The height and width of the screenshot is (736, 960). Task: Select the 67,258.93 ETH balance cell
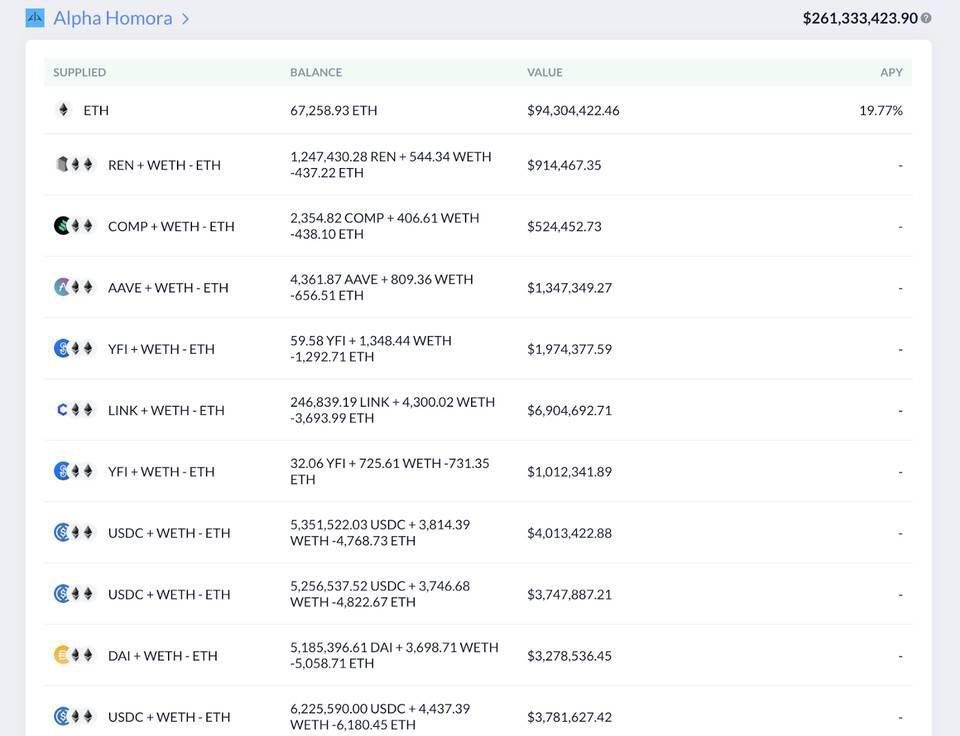point(334,110)
